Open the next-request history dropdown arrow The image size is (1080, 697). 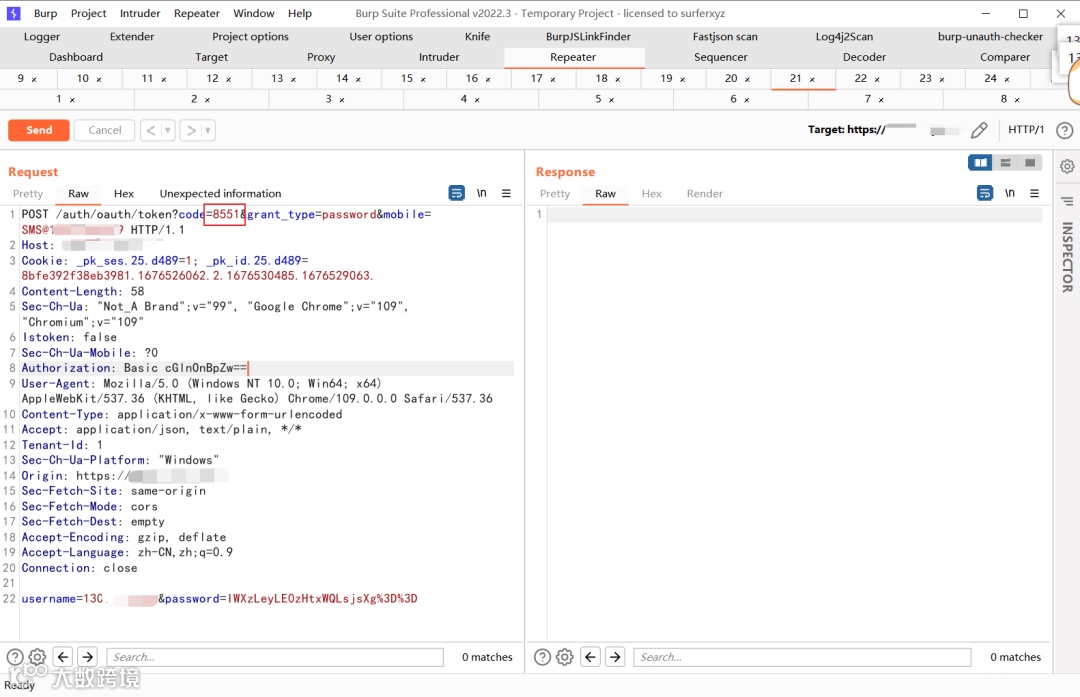coord(207,130)
